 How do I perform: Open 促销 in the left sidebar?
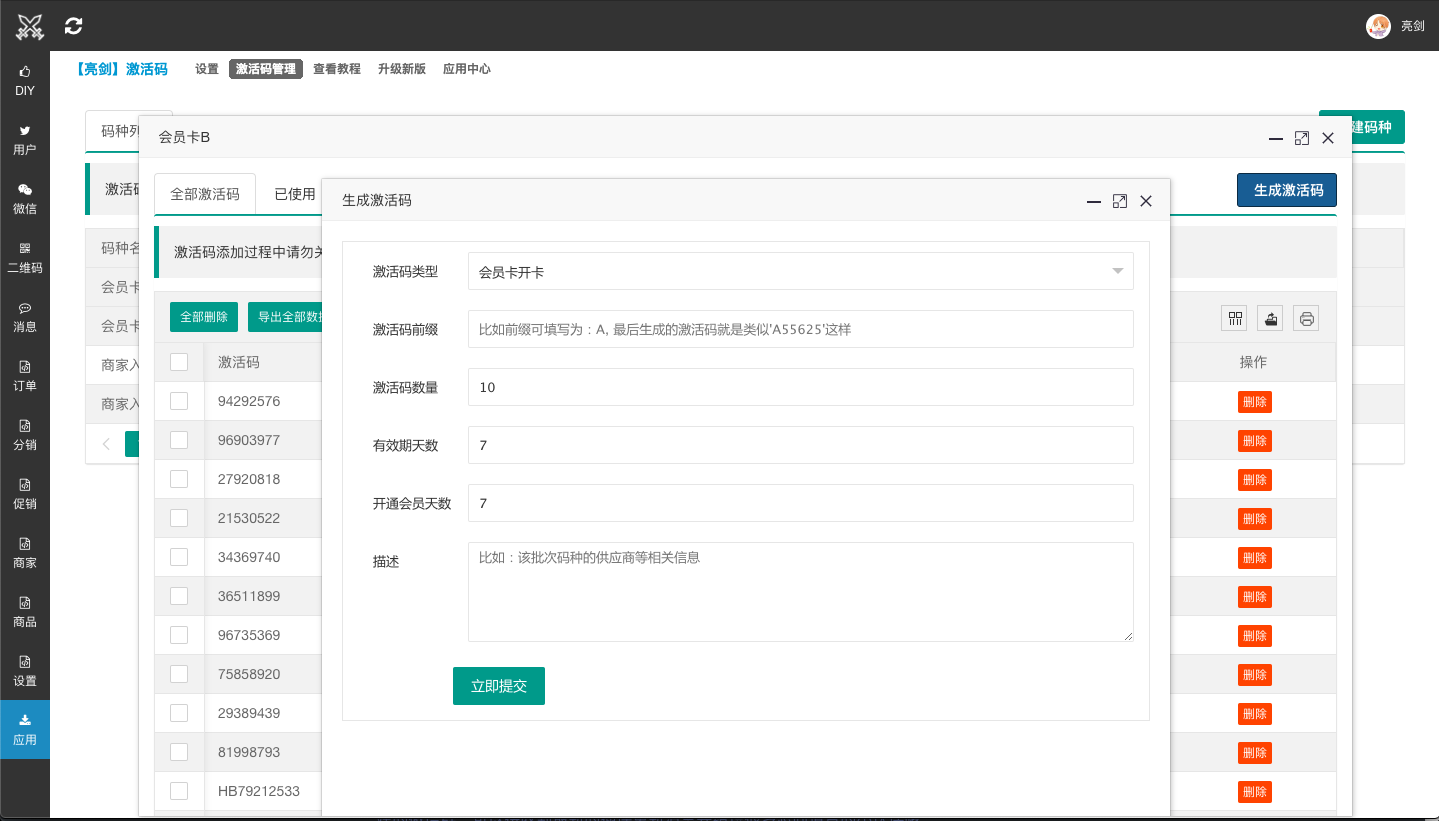pyautogui.click(x=25, y=494)
